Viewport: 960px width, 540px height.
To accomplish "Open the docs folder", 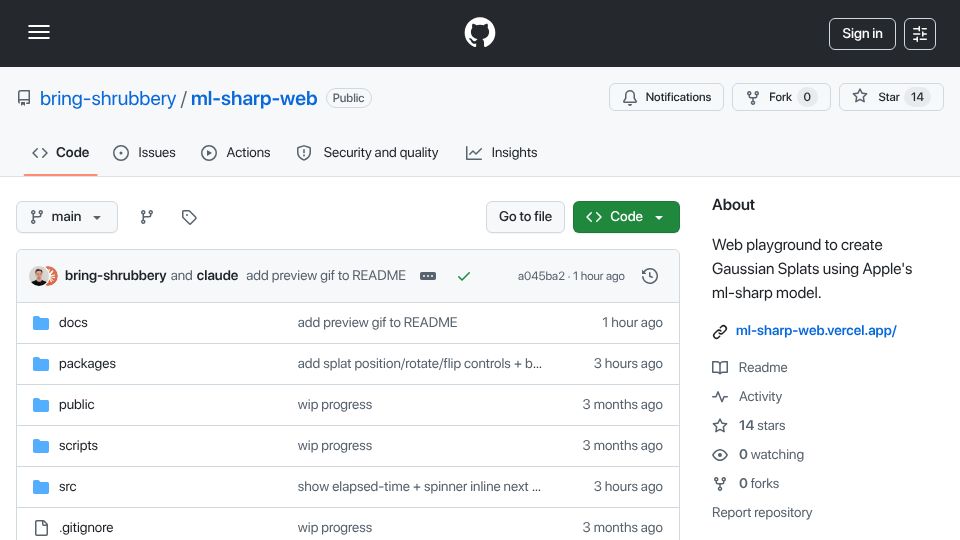I will click(73, 323).
